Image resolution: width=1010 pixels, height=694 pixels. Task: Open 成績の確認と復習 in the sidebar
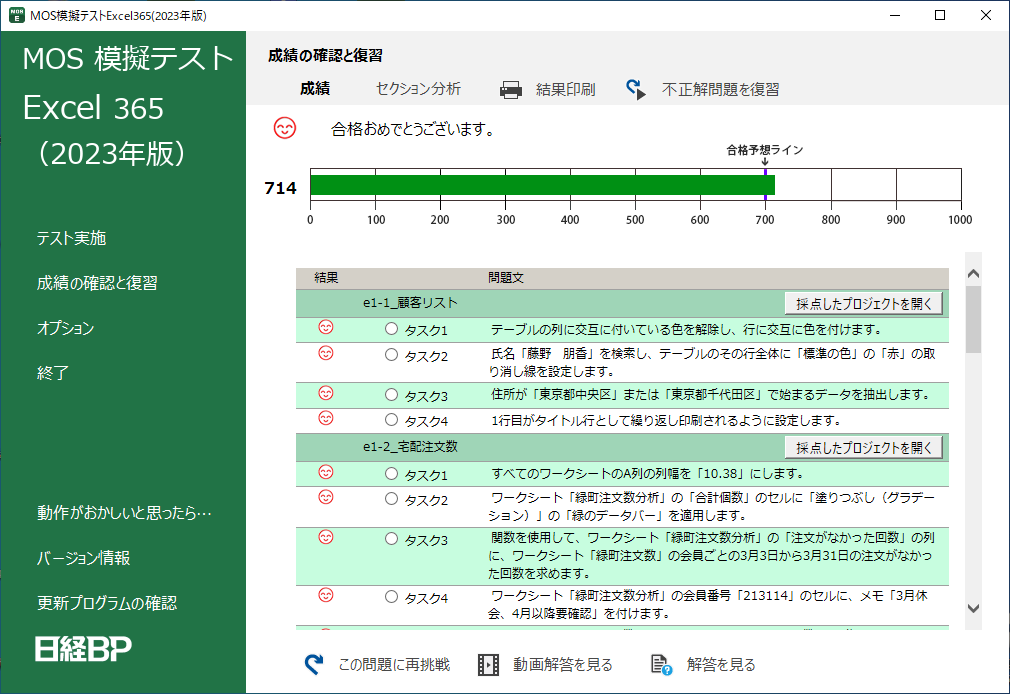tap(97, 283)
